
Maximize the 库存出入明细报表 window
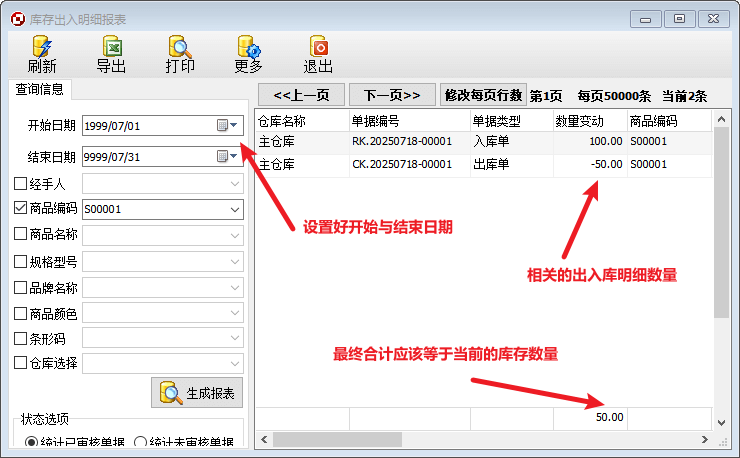pos(679,19)
